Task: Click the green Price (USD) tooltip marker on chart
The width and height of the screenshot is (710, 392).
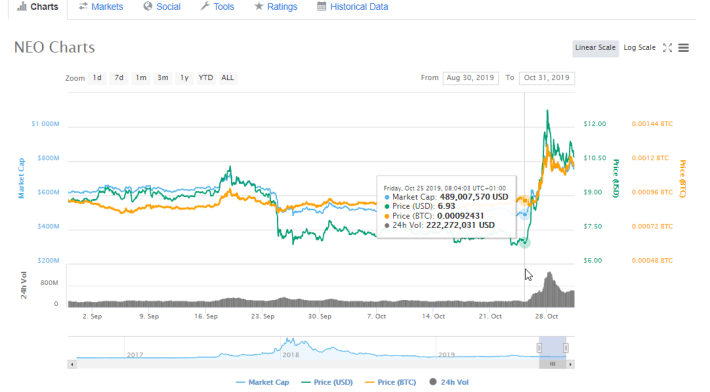Action: 525,243
